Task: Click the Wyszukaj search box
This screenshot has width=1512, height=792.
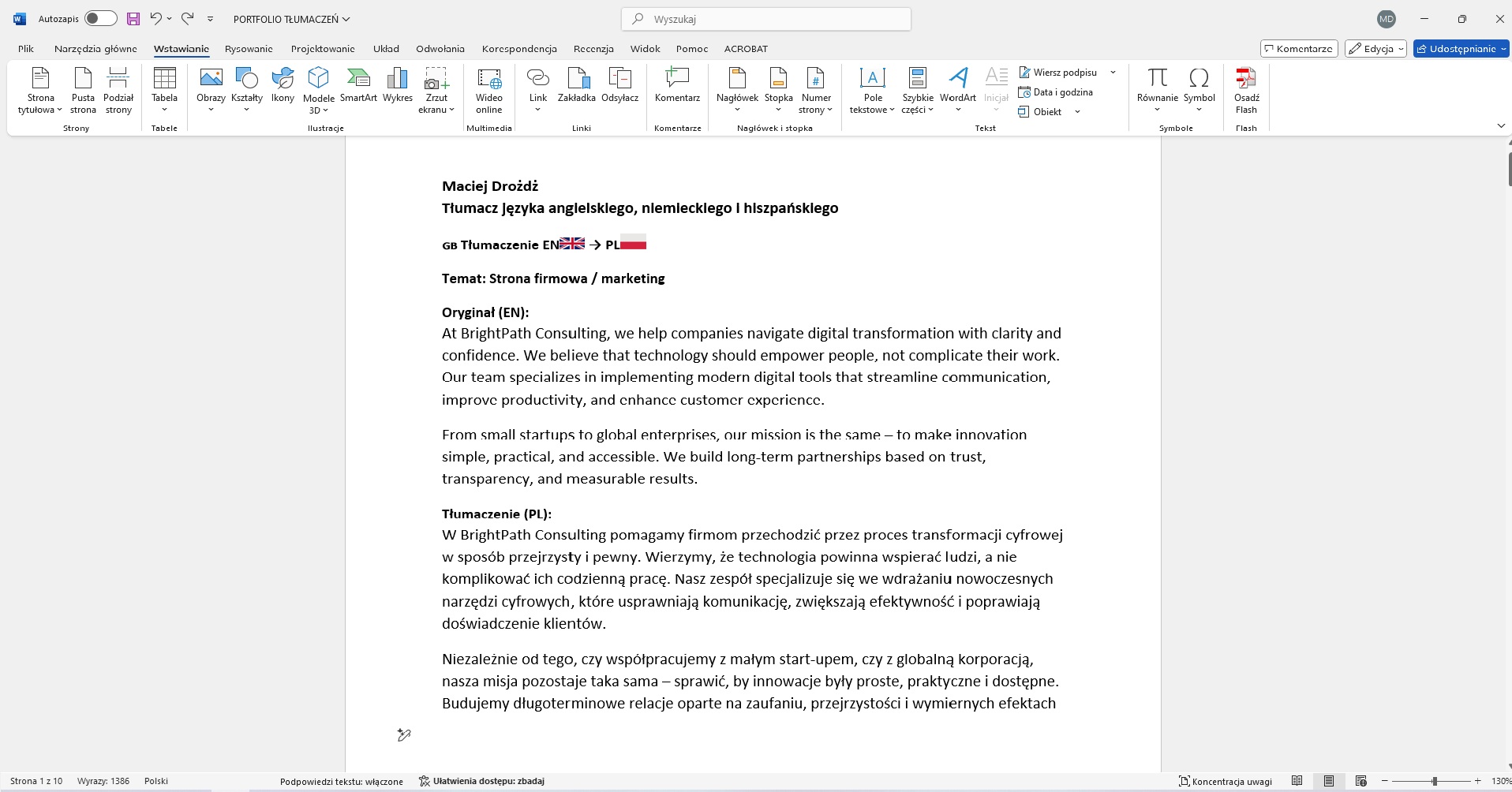Action: coord(766,19)
